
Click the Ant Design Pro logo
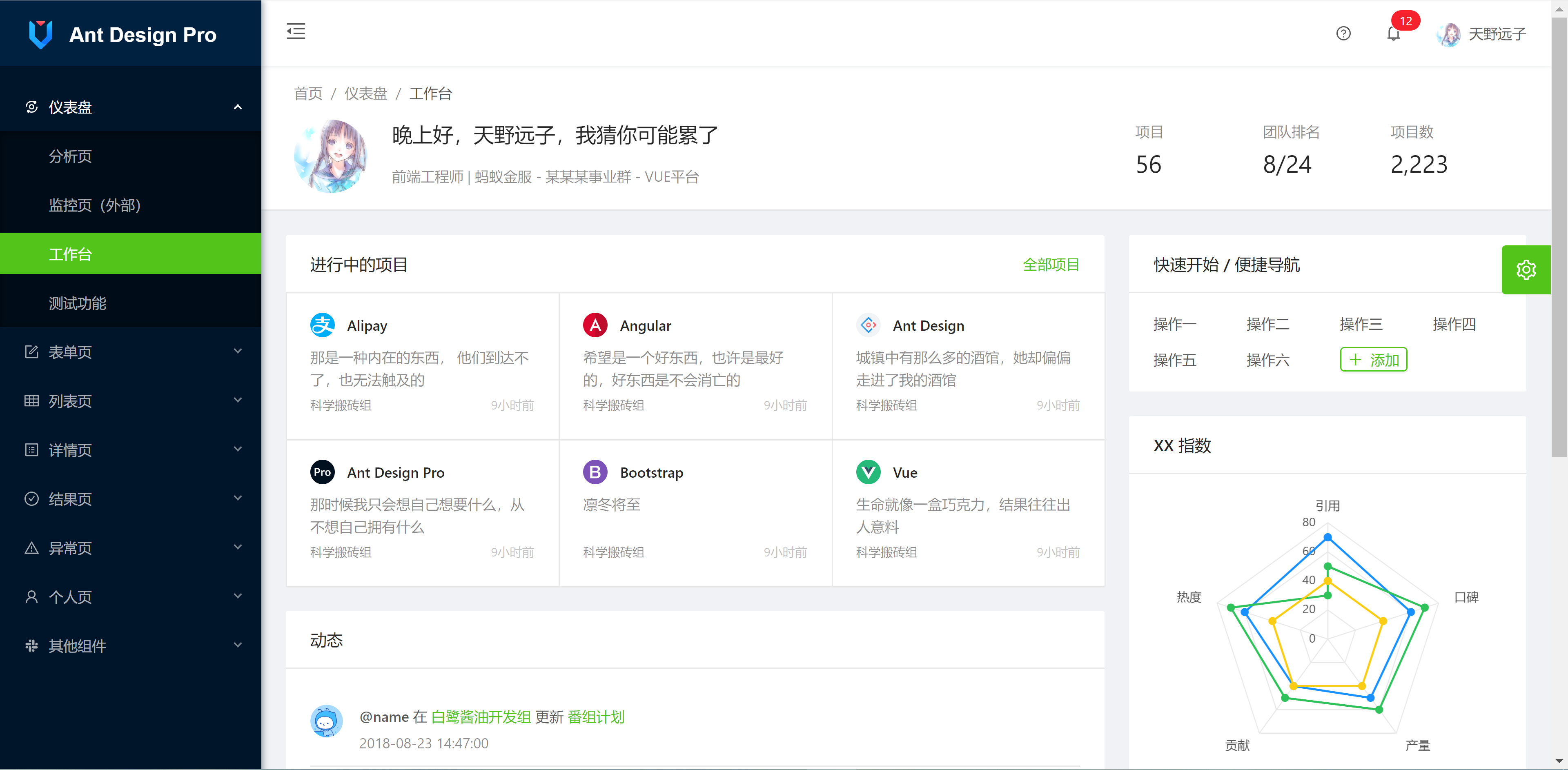41,35
